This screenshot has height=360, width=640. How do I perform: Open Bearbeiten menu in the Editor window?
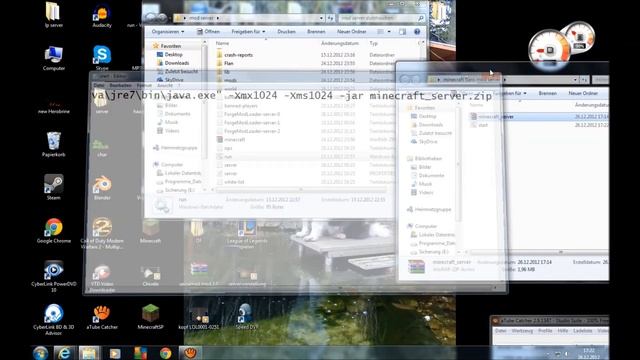(x=120, y=85)
